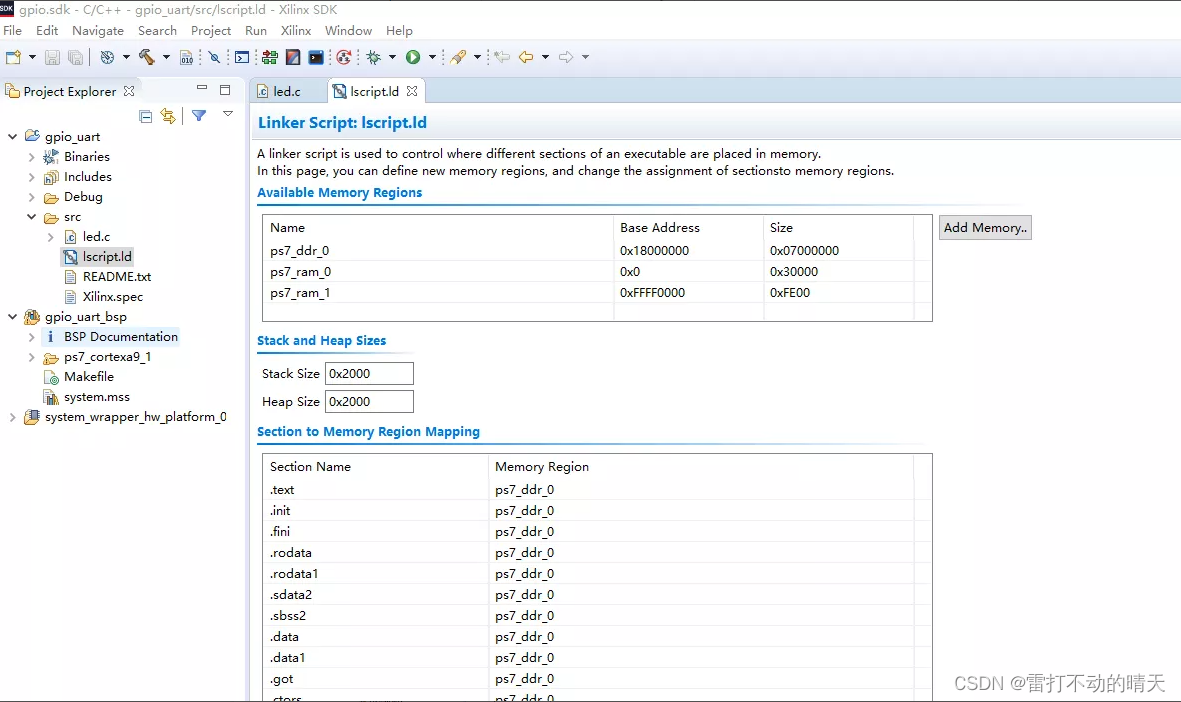Click Collapse All in Project Explorer

pos(146,116)
